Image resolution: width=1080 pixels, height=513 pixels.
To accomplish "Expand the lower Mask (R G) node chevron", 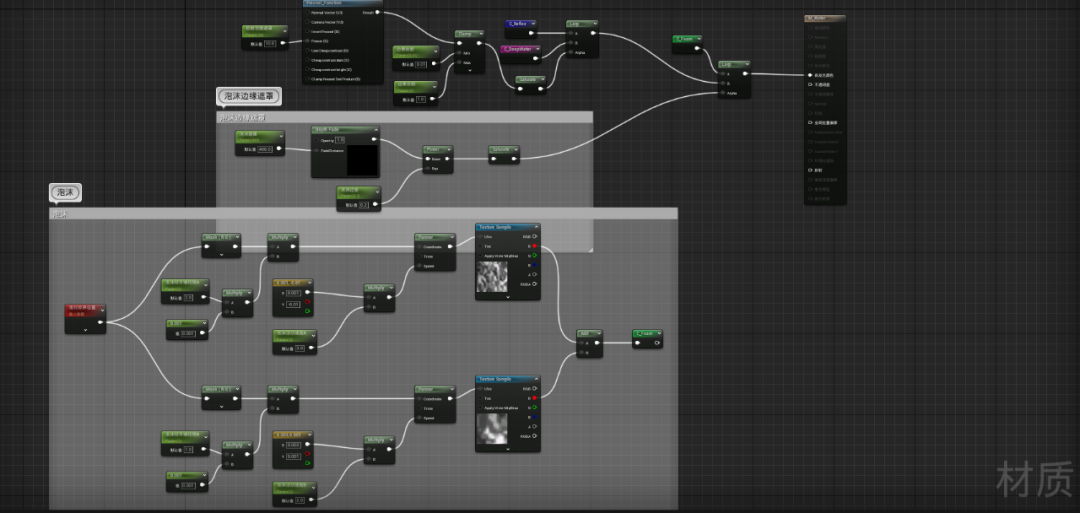I will click(221, 406).
